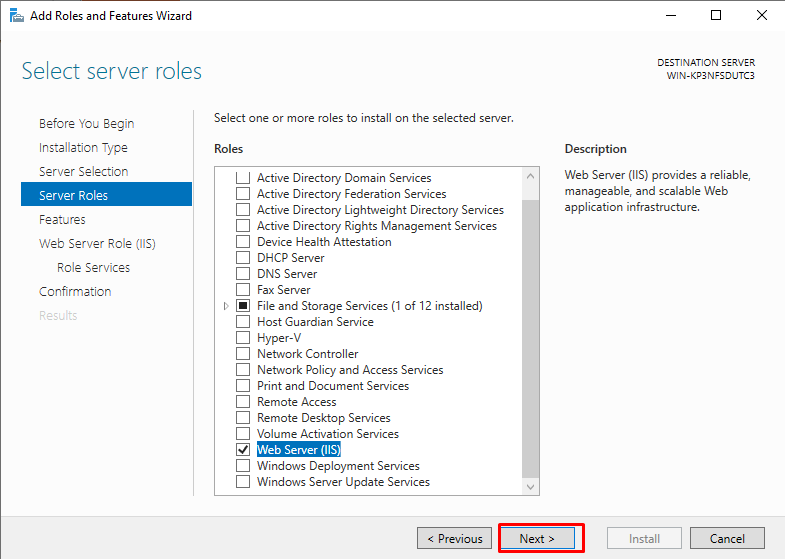Click the roles list scrollbar track
Viewport: 785px width, 559px height.
(530, 331)
